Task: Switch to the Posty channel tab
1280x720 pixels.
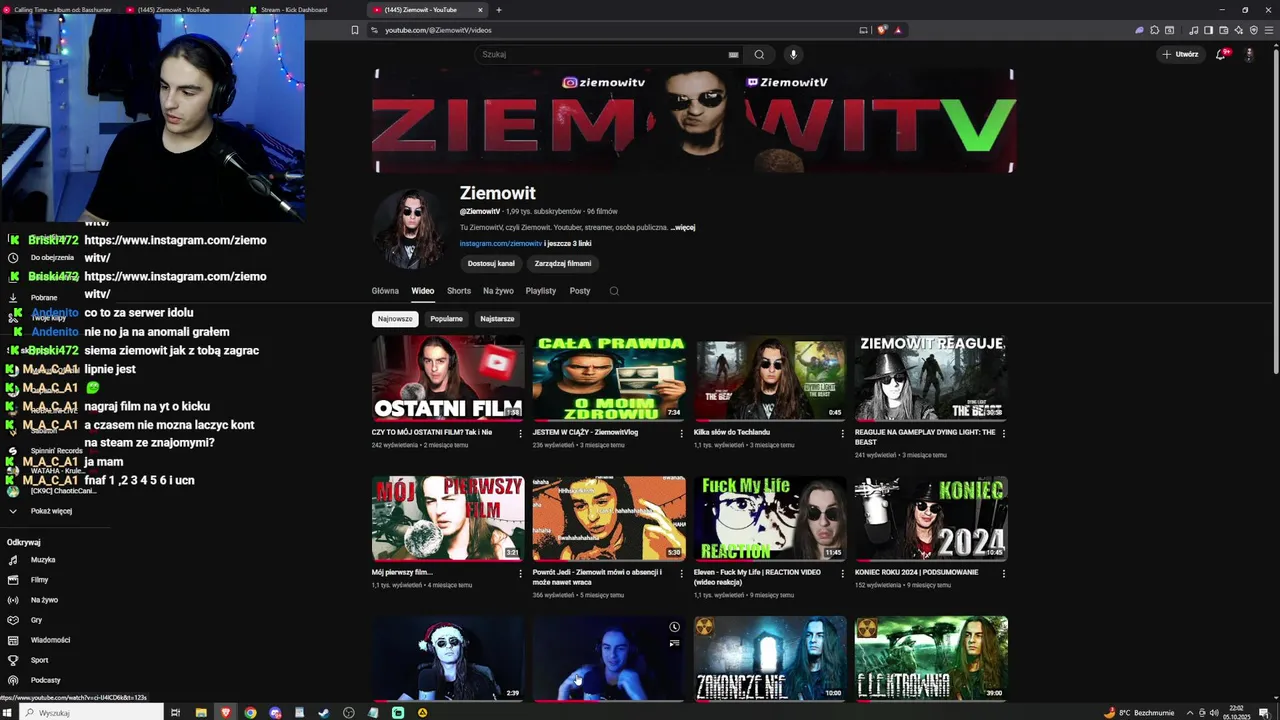Action: point(580,291)
